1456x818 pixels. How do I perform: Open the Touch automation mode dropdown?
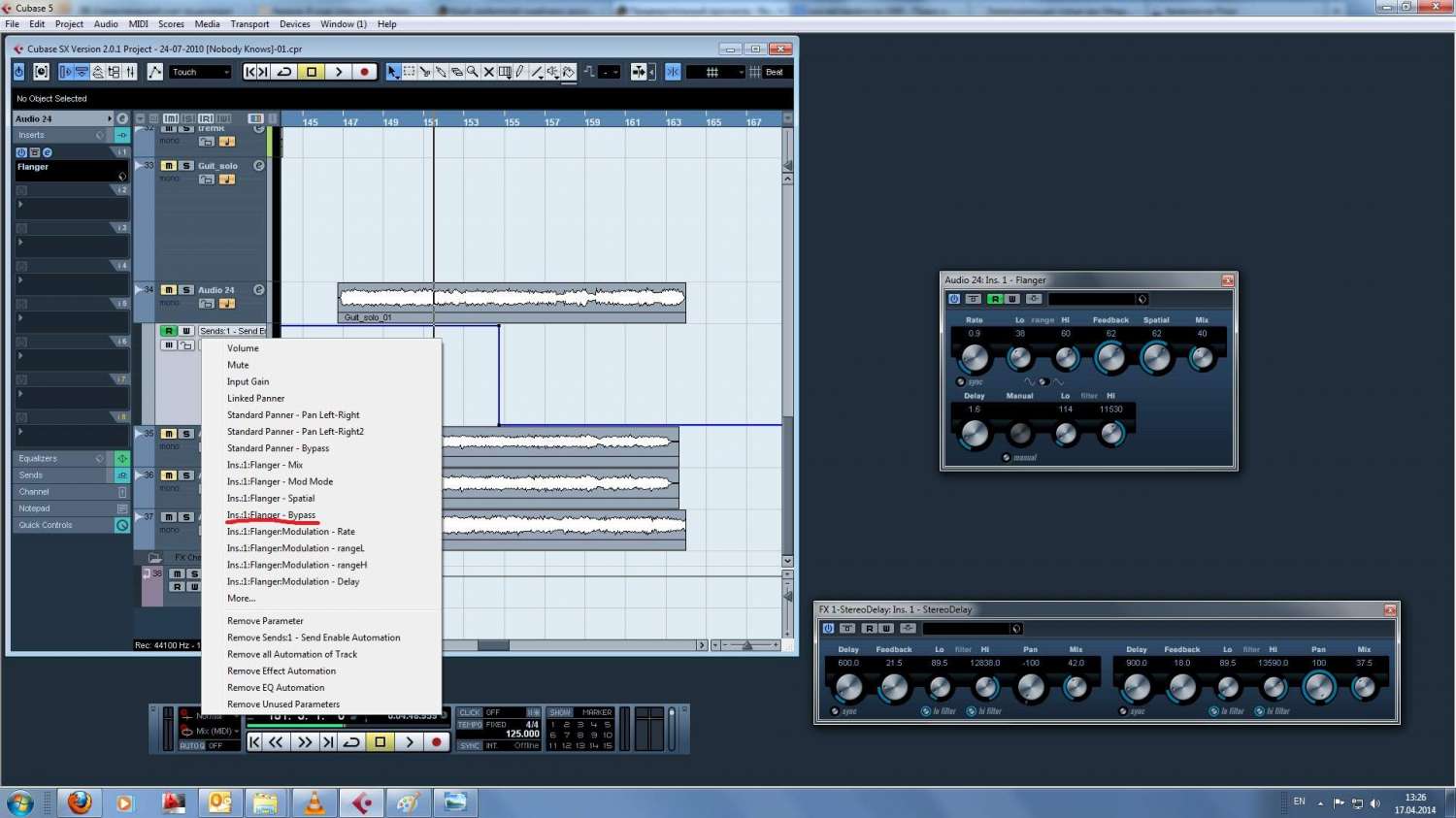click(201, 72)
